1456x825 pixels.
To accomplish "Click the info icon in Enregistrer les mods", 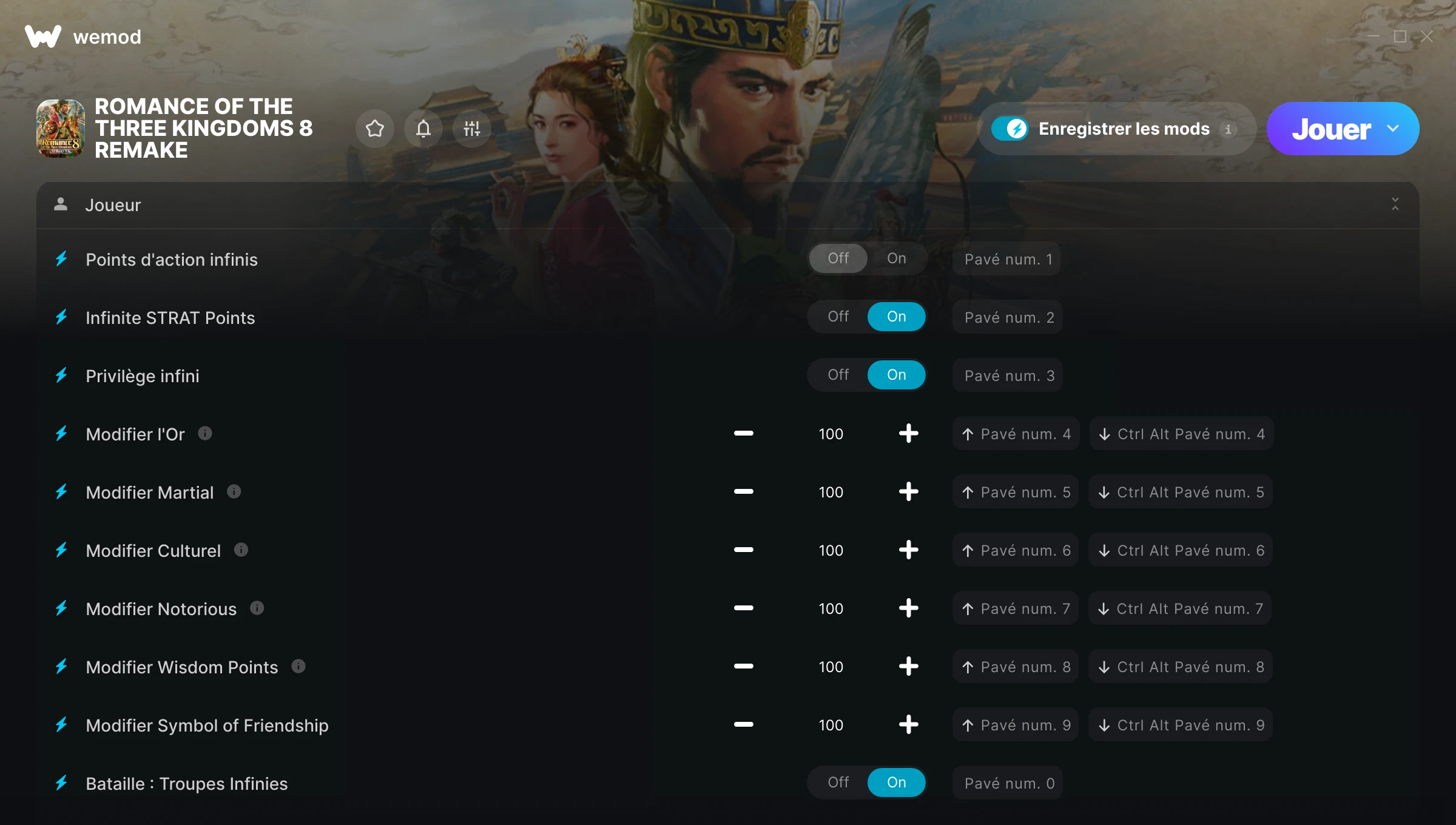I will click(x=1228, y=129).
